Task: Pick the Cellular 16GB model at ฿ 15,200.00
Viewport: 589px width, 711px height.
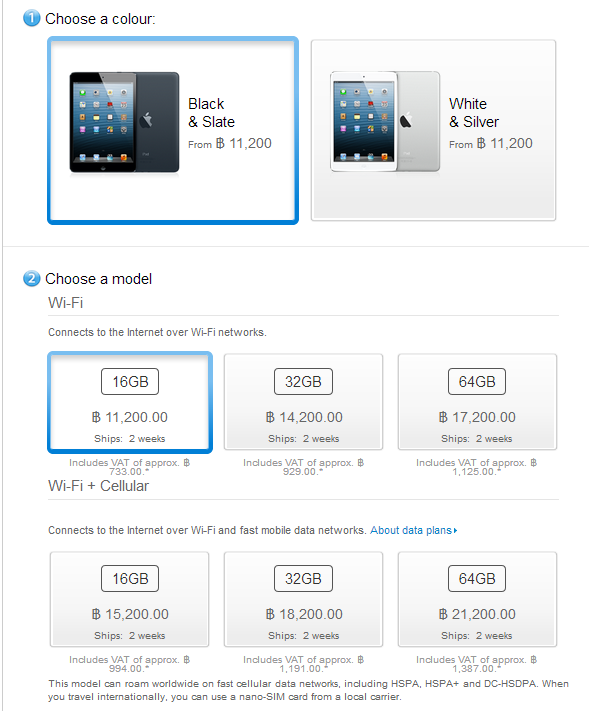Action: point(130,599)
